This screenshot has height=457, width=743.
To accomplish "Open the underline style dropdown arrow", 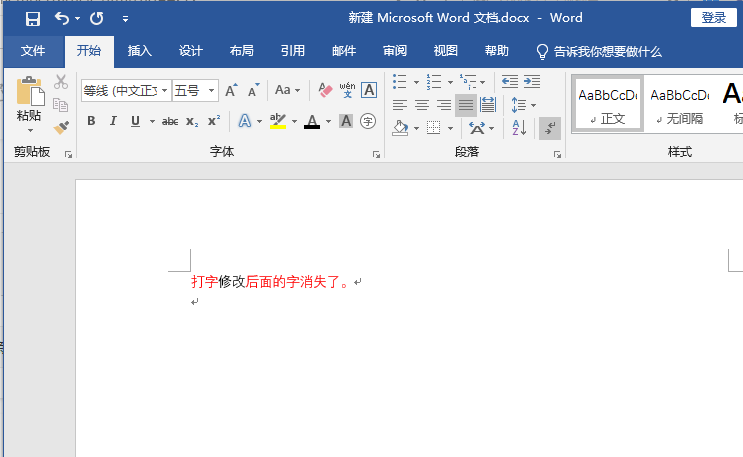I will 152,122.
